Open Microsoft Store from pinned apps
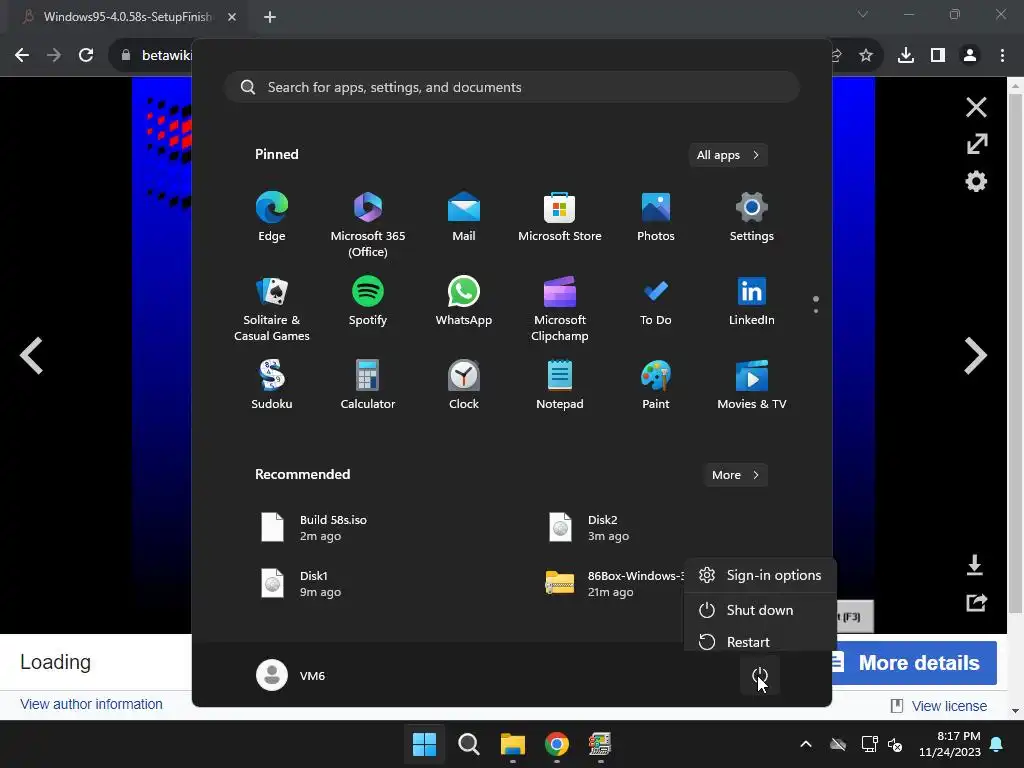1024x768 pixels. click(x=560, y=217)
